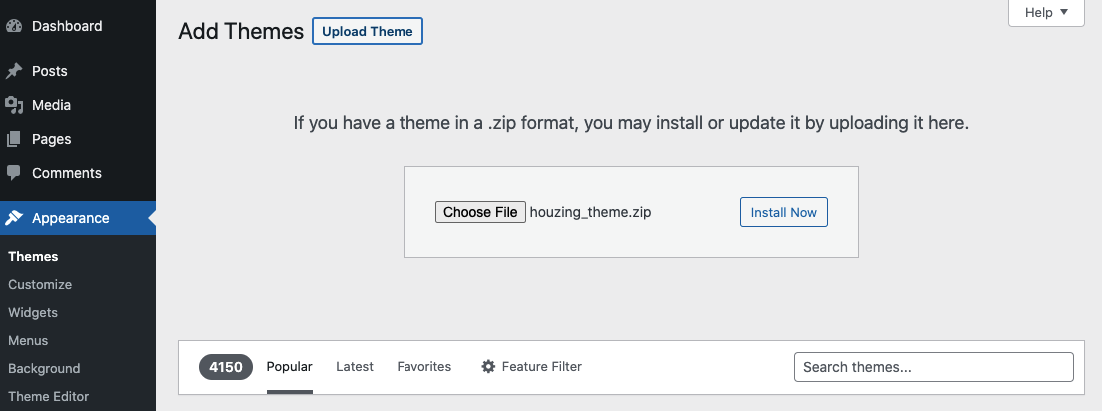The image size is (1102, 411).
Task: Open the Menus submenu item
Action: tap(28, 340)
